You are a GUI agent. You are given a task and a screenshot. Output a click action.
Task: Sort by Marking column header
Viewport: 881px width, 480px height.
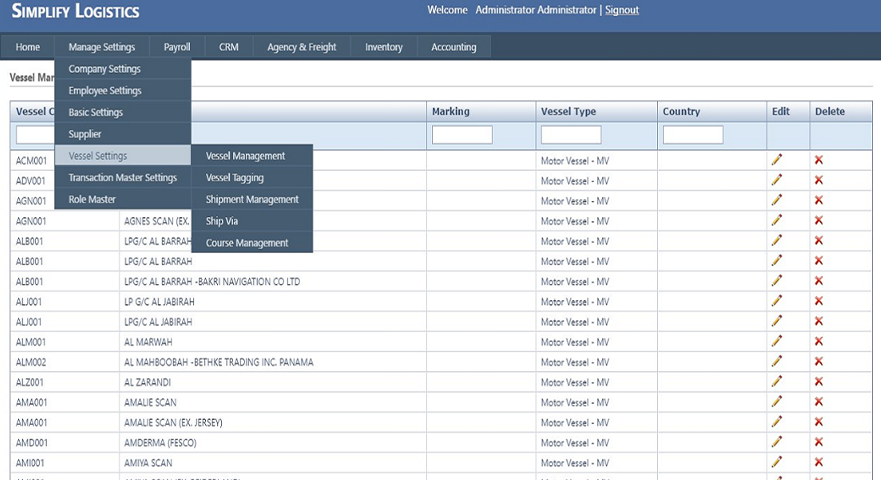click(x=451, y=112)
